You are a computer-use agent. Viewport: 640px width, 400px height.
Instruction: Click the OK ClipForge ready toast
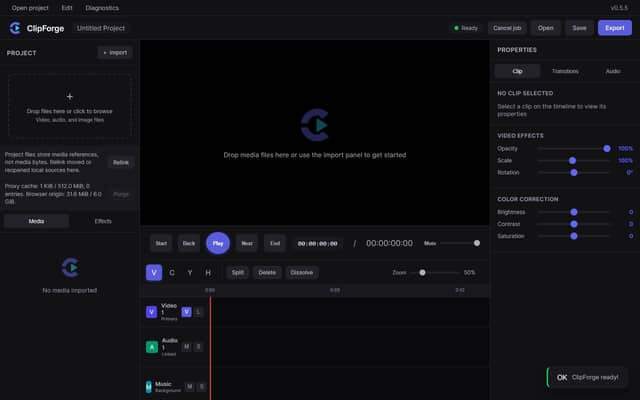pyautogui.click(x=587, y=378)
